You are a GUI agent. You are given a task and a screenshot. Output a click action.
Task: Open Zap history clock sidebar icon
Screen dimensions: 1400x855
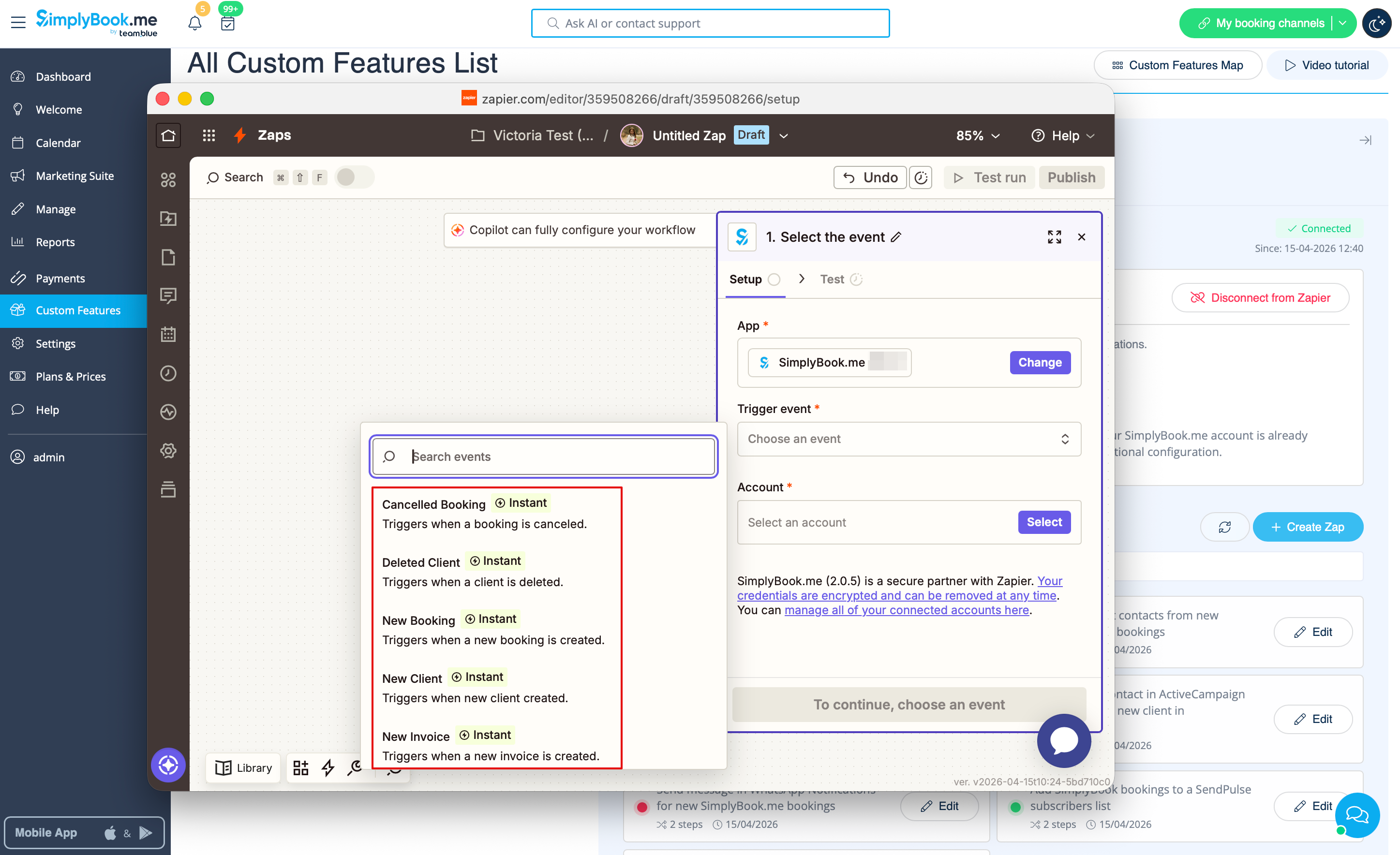pyautogui.click(x=168, y=373)
